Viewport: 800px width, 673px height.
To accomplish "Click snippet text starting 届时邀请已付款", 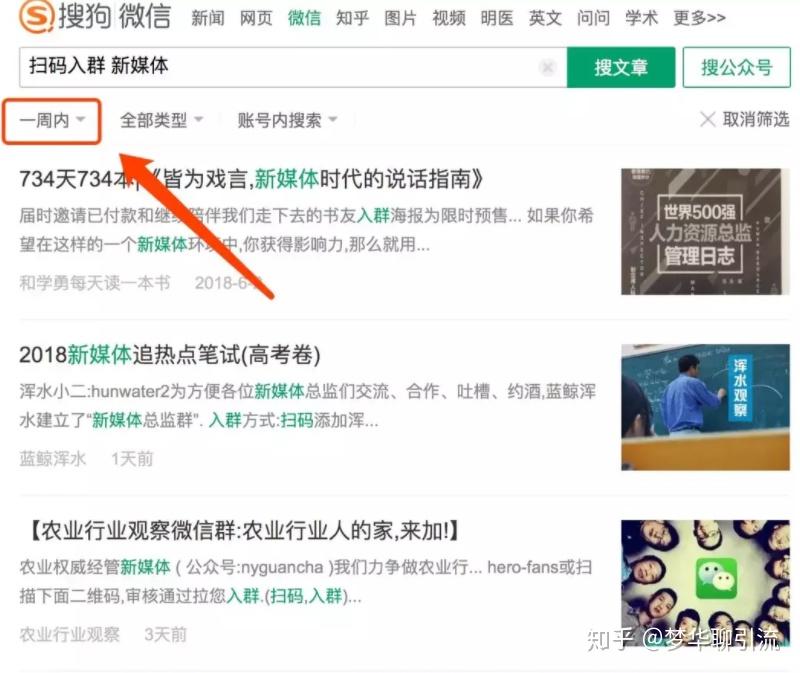I will 306,230.
